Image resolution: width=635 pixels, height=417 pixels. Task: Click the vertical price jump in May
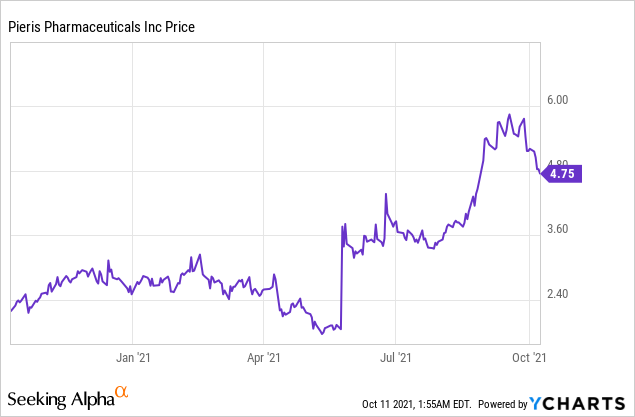point(341,280)
